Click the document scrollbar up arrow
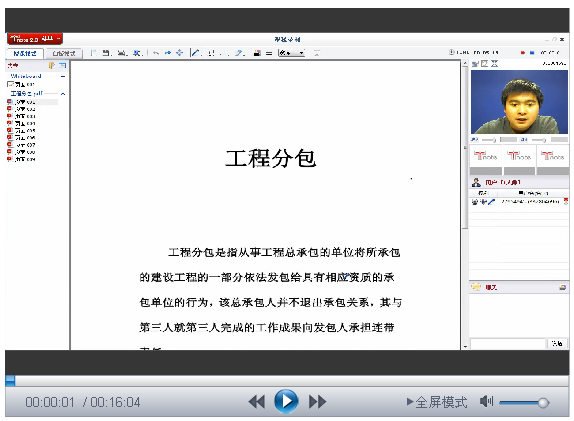This screenshot has width=574, height=421. coord(465,64)
